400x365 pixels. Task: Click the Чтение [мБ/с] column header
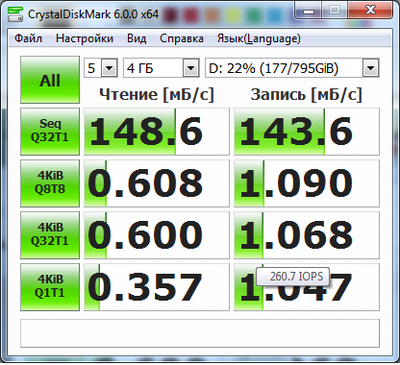coord(156,95)
